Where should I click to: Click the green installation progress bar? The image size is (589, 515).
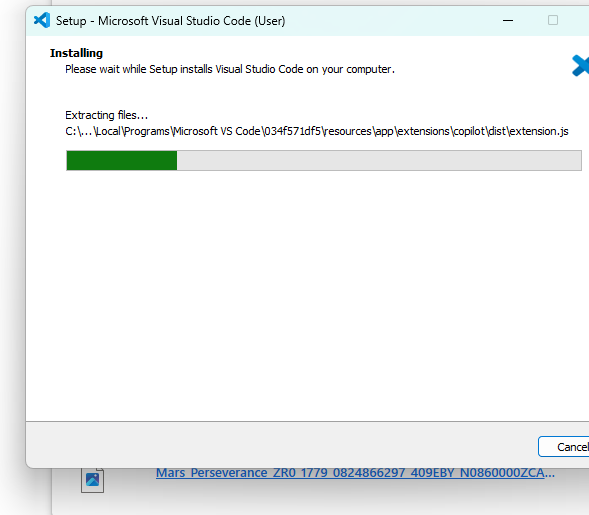[x=324, y=160]
